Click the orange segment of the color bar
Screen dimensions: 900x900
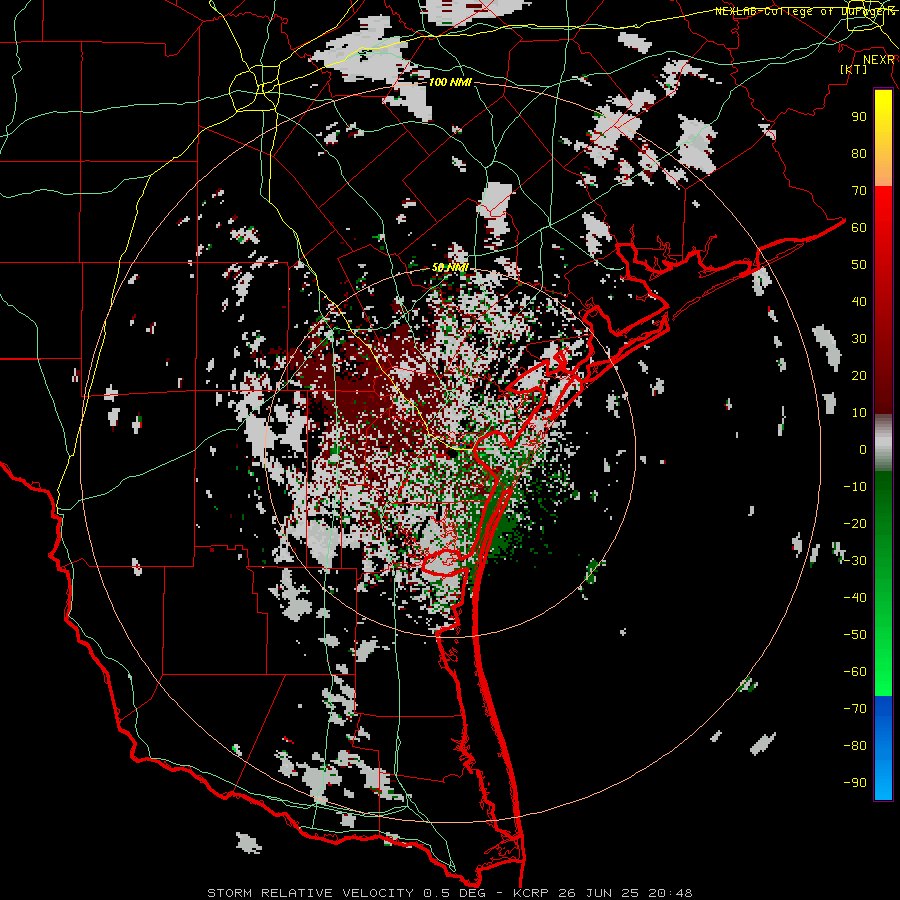click(883, 166)
